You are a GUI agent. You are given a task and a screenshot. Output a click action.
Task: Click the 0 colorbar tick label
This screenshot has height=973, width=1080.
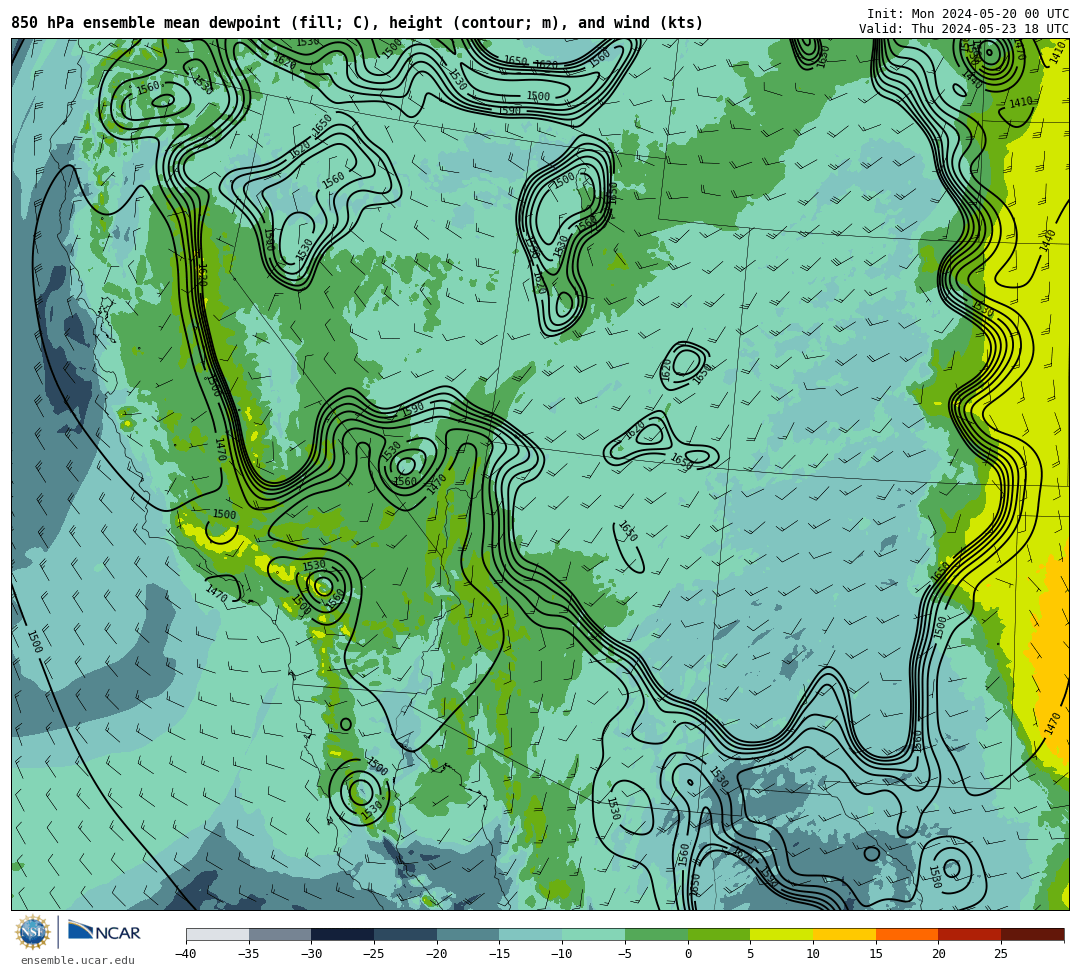pos(687,954)
